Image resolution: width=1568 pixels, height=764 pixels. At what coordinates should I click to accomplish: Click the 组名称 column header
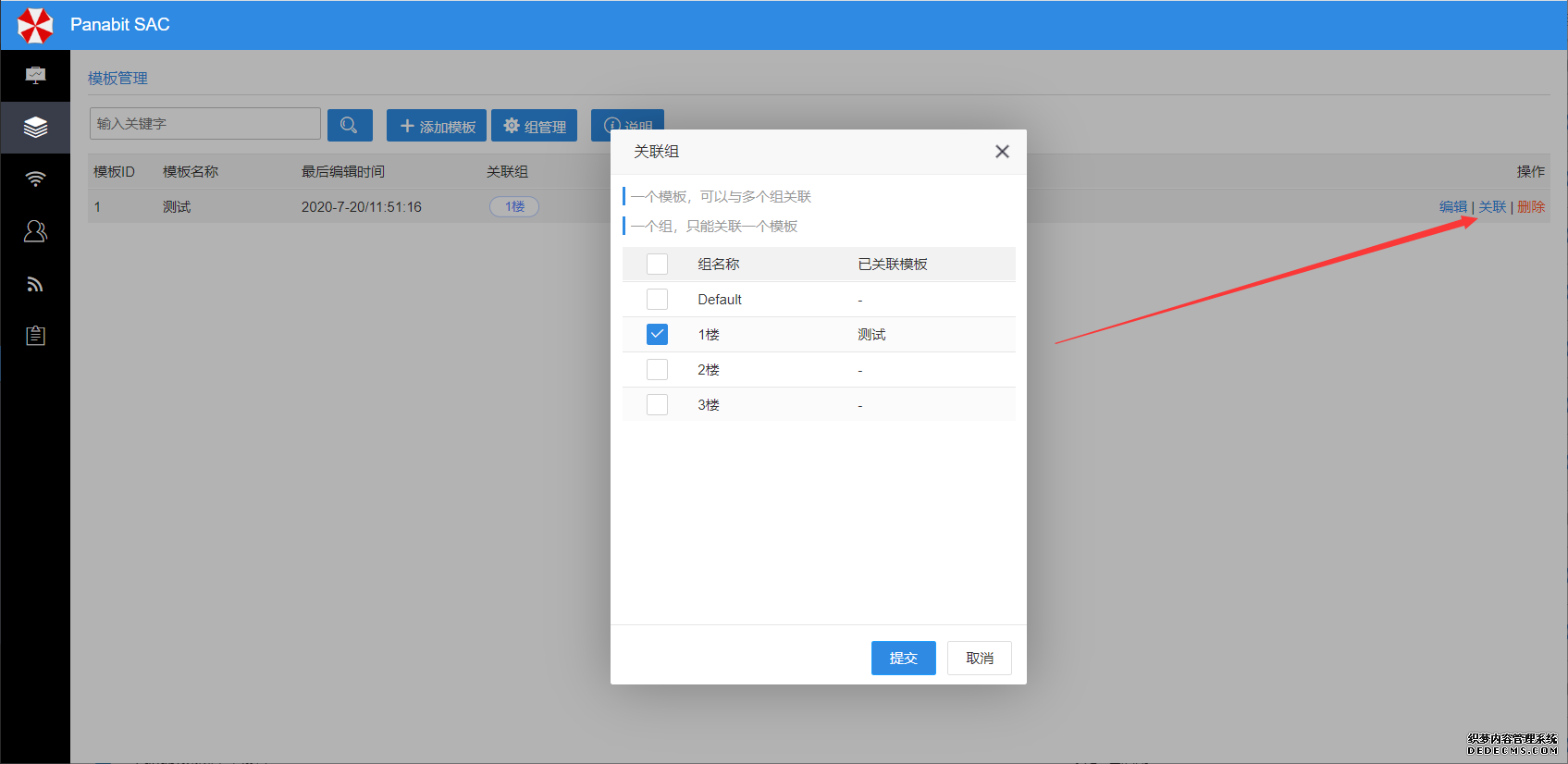pyautogui.click(x=719, y=265)
